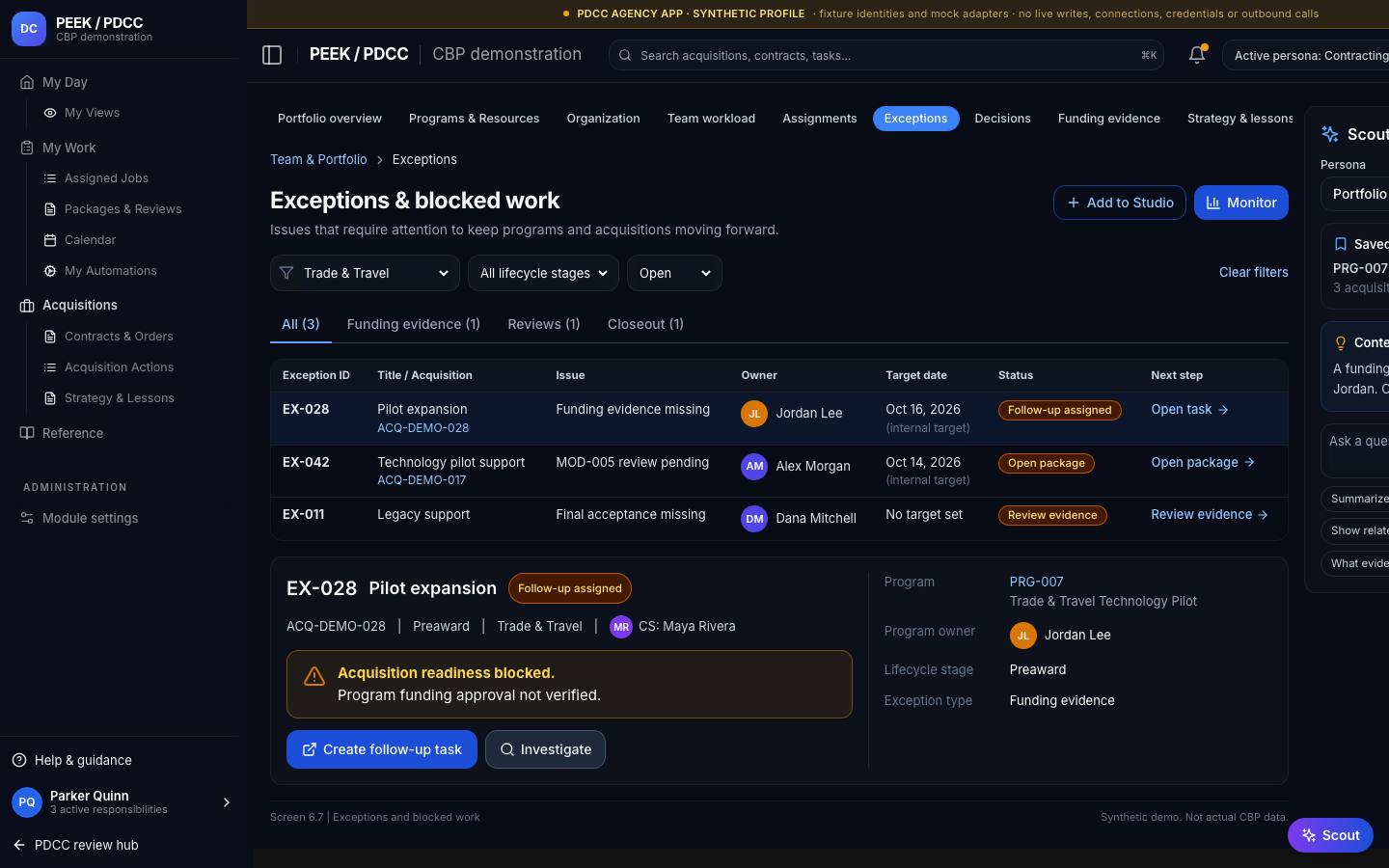This screenshot has height=868, width=1389.
Task: Open the Portfolio persona dropdown in Scout
Action: point(1354,194)
